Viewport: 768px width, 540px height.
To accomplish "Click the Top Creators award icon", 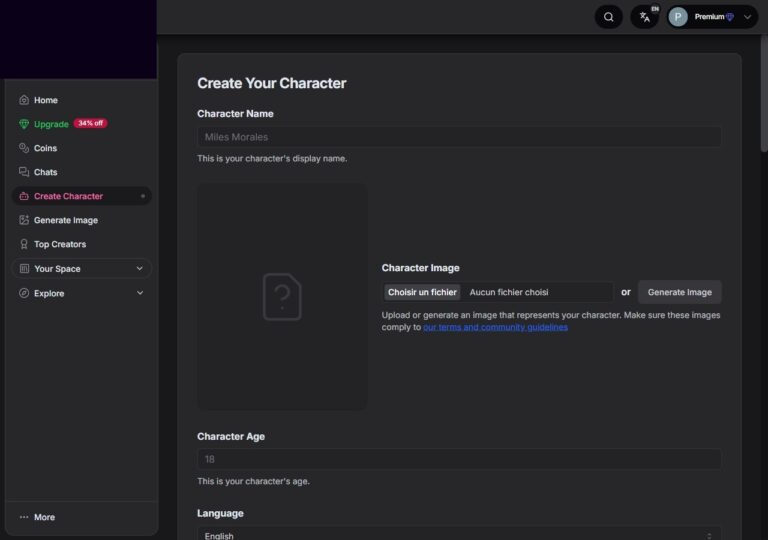I will (24, 244).
